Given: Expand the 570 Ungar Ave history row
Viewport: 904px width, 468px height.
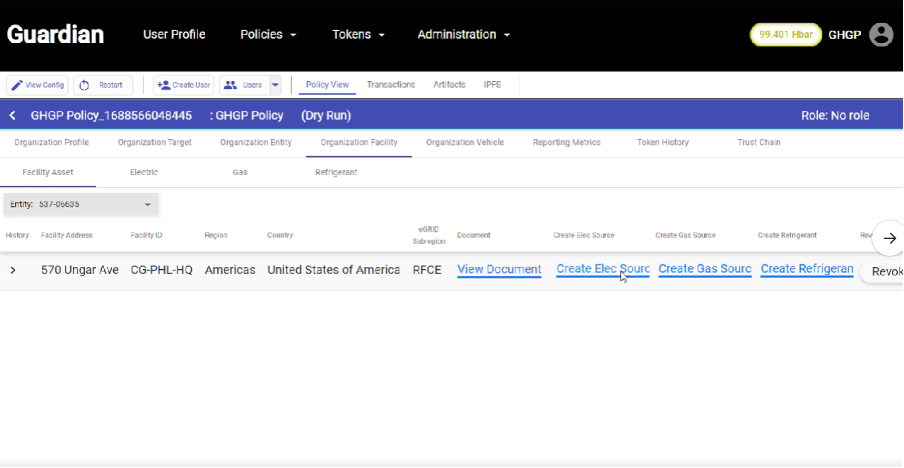Looking at the screenshot, I should (x=13, y=270).
